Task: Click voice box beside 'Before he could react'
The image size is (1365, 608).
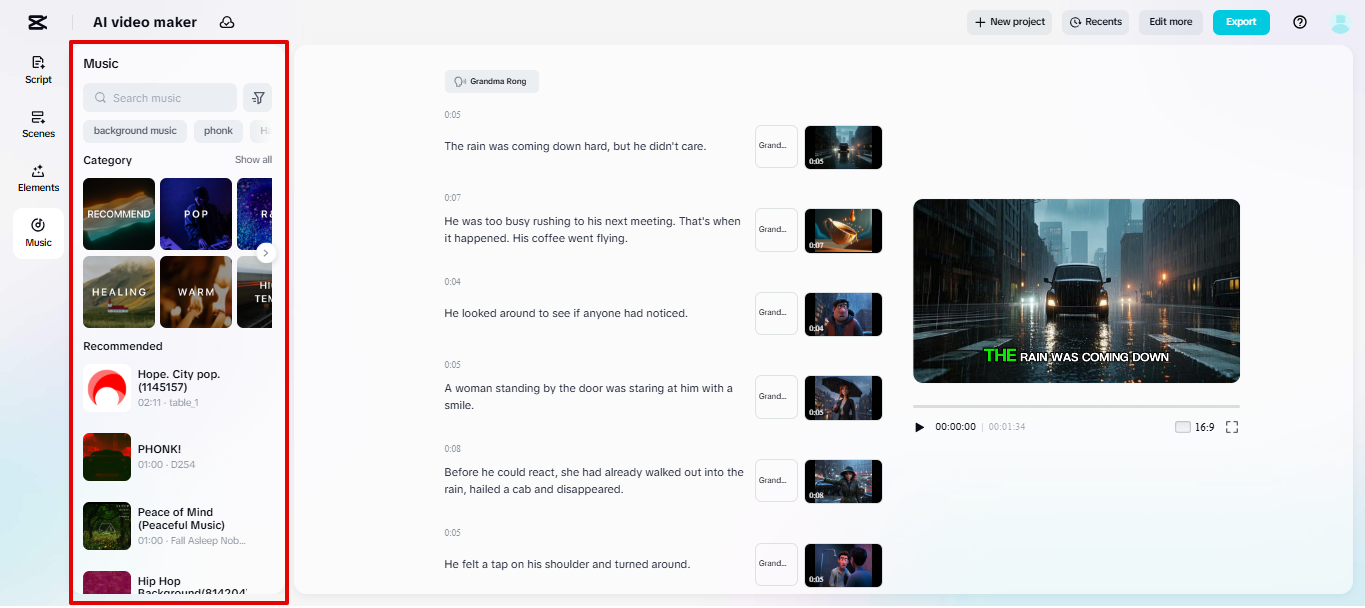Action: (776, 480)
